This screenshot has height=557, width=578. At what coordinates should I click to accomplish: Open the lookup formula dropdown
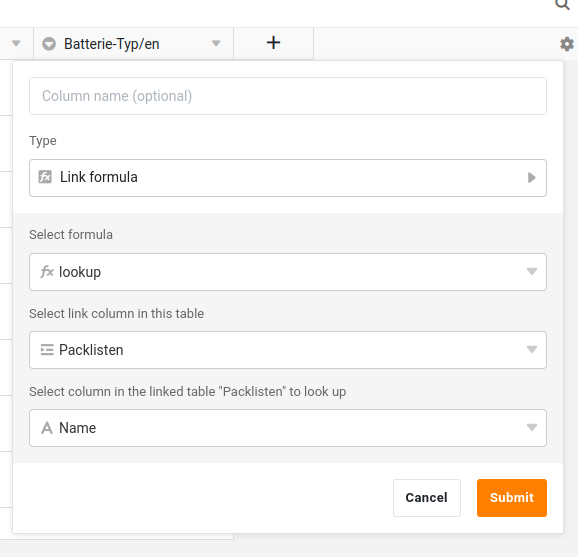288,272
